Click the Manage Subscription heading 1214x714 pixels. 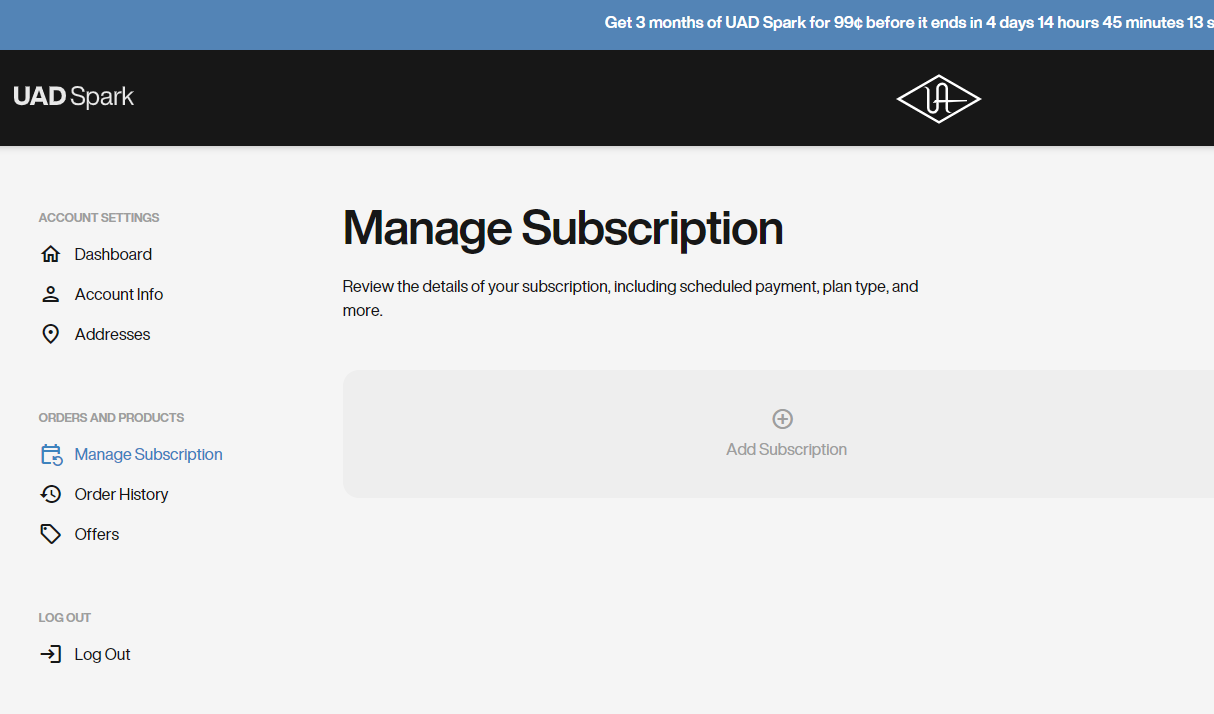click(563, 228)
